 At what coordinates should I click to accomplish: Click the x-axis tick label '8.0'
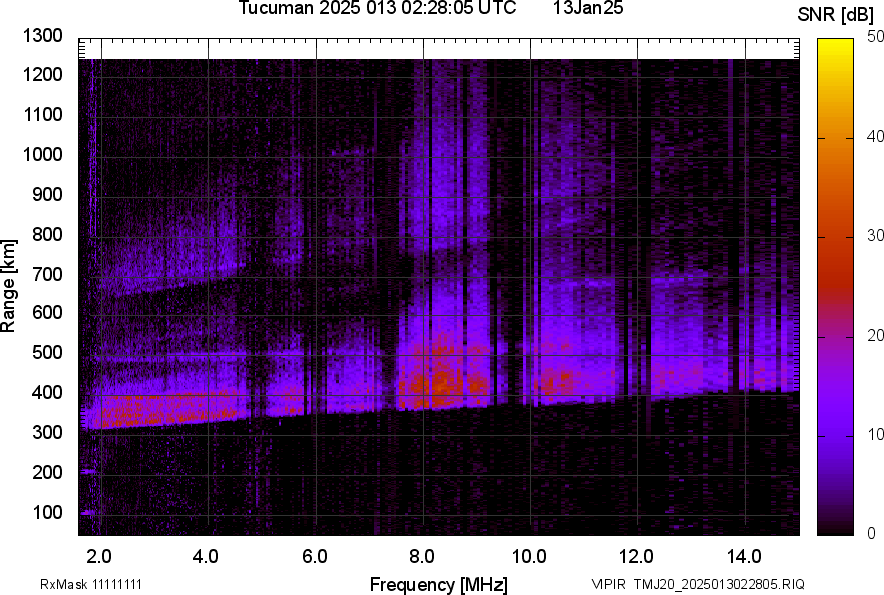click(x=422, y=555)
